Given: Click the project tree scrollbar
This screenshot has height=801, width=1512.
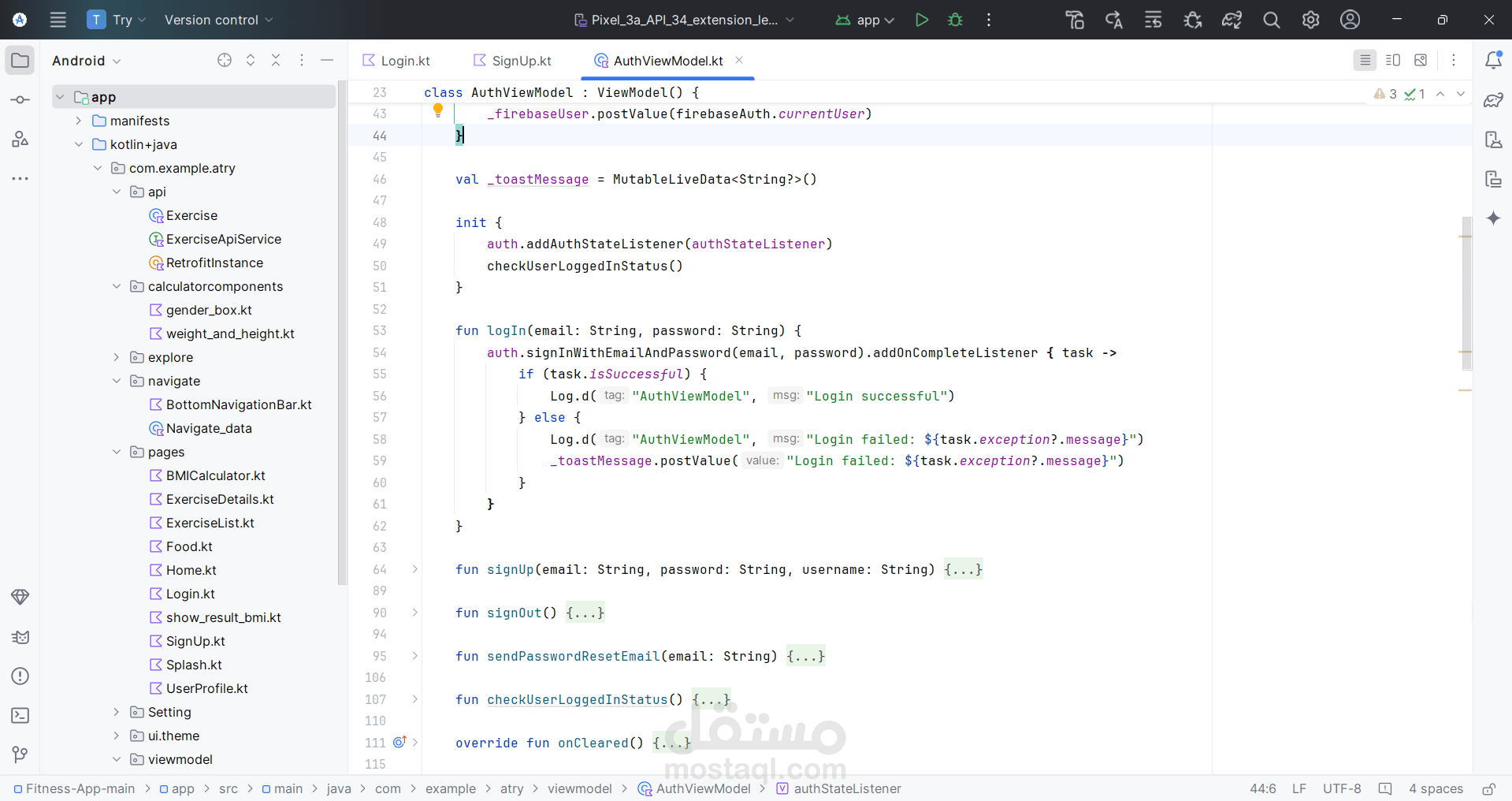Looking at the screenshot, I should (342, 331).
